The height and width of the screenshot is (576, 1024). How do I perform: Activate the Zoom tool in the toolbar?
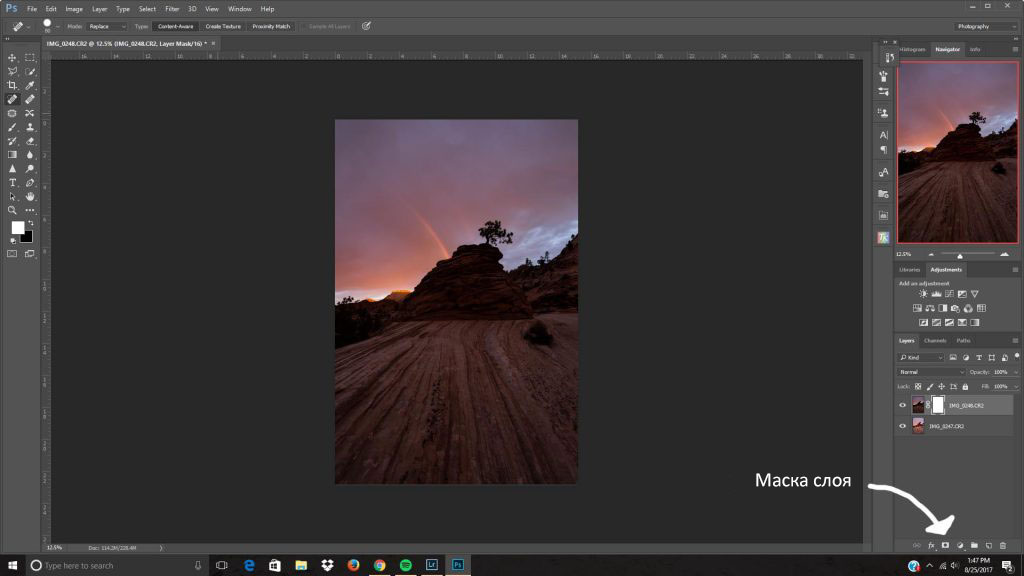pyautogui.click(x=13, y=210)
